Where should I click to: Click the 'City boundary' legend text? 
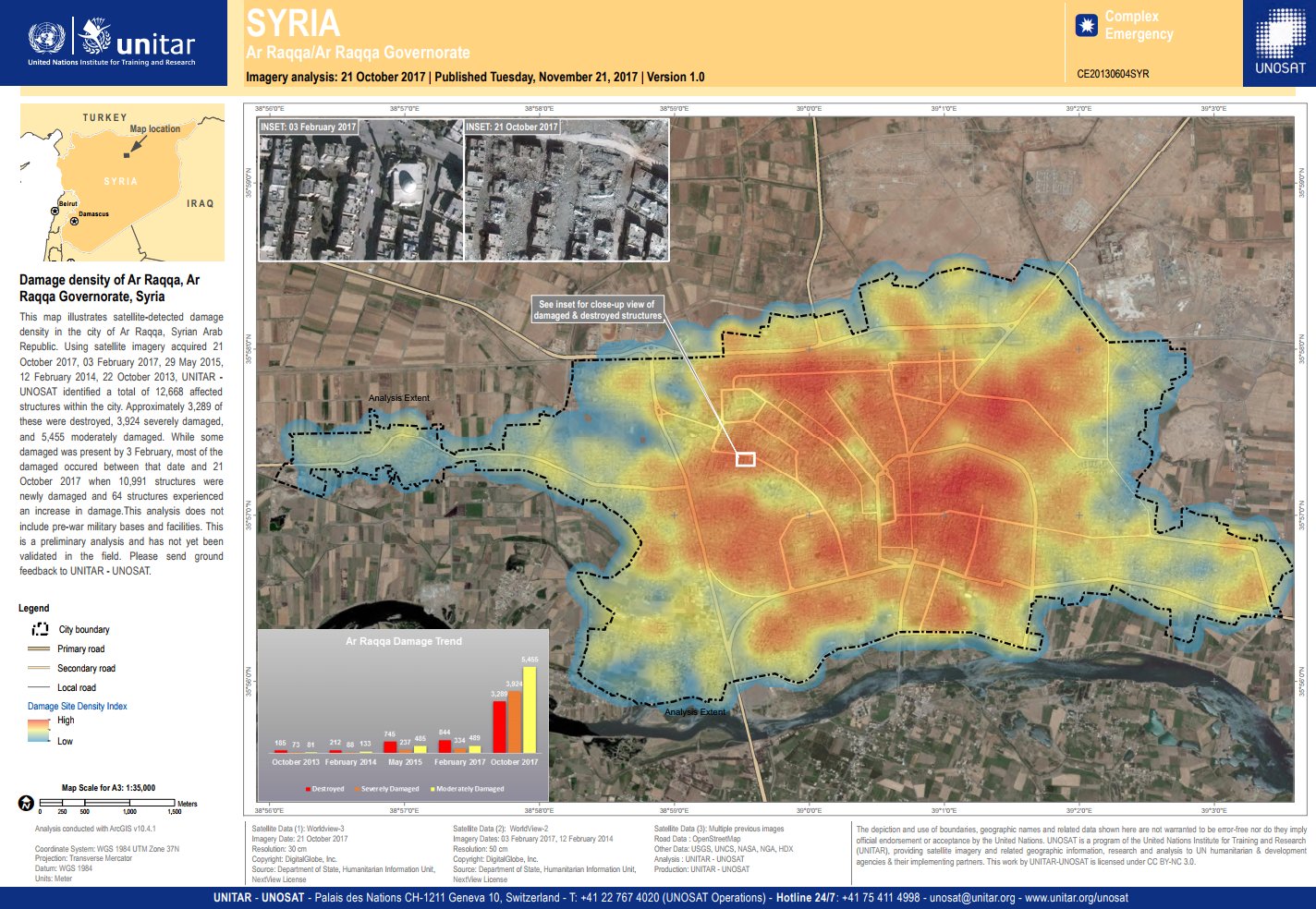84,629
